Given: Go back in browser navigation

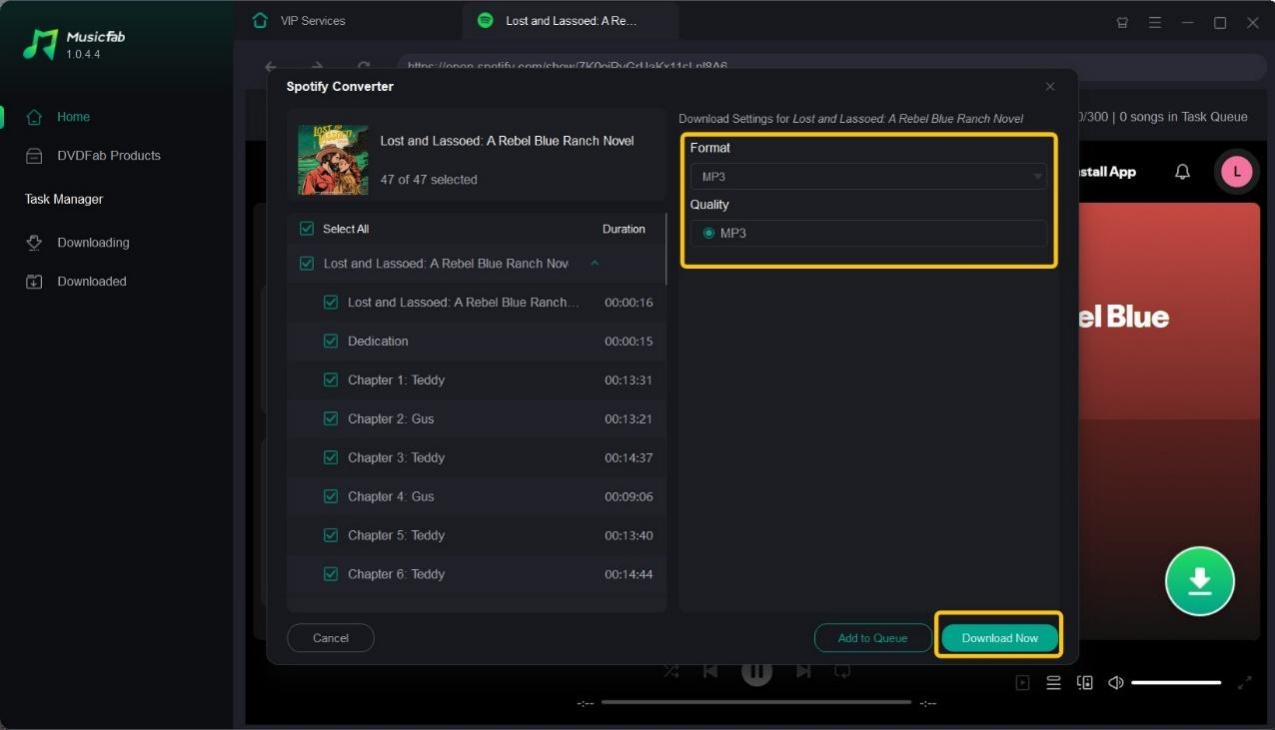Looking at the screenshot, I should click(271, 67).
